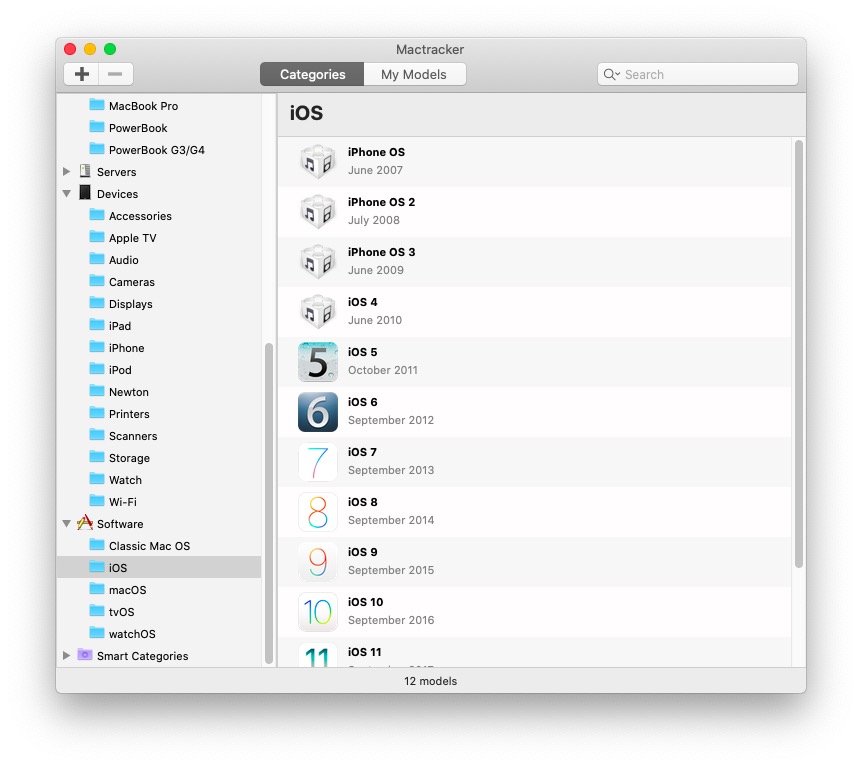
Task: Click the plus add button
Action: click(x=81, y=74)
